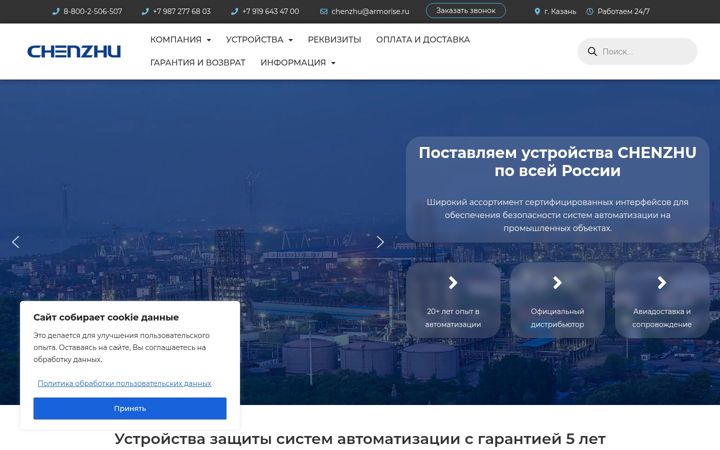Open the ГАРАНТИЯ И ВОЗВРАТ page
720x450 pixels.
[x=197, y=62]
